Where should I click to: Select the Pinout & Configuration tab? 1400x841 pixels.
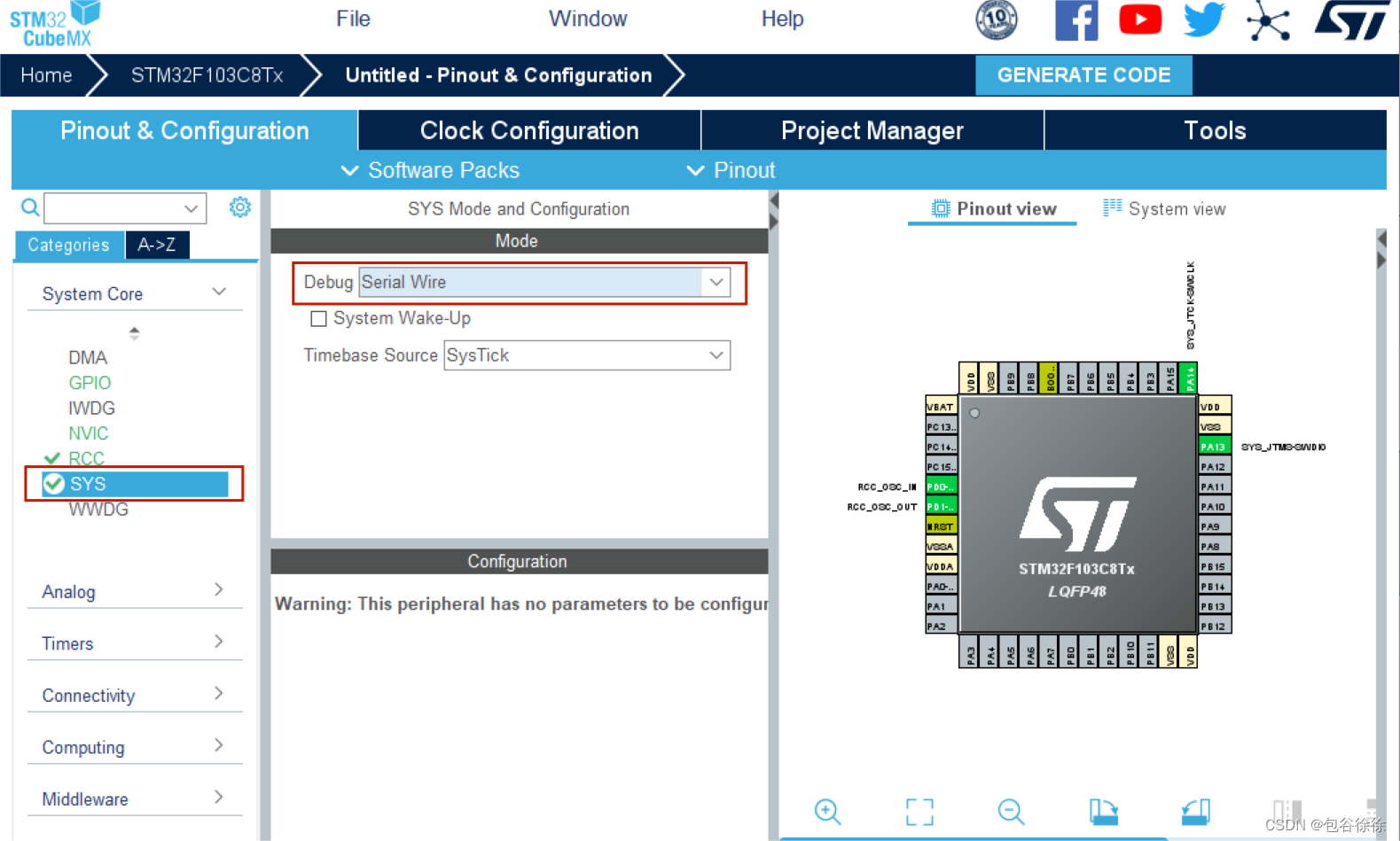click(x=184, y=130)
